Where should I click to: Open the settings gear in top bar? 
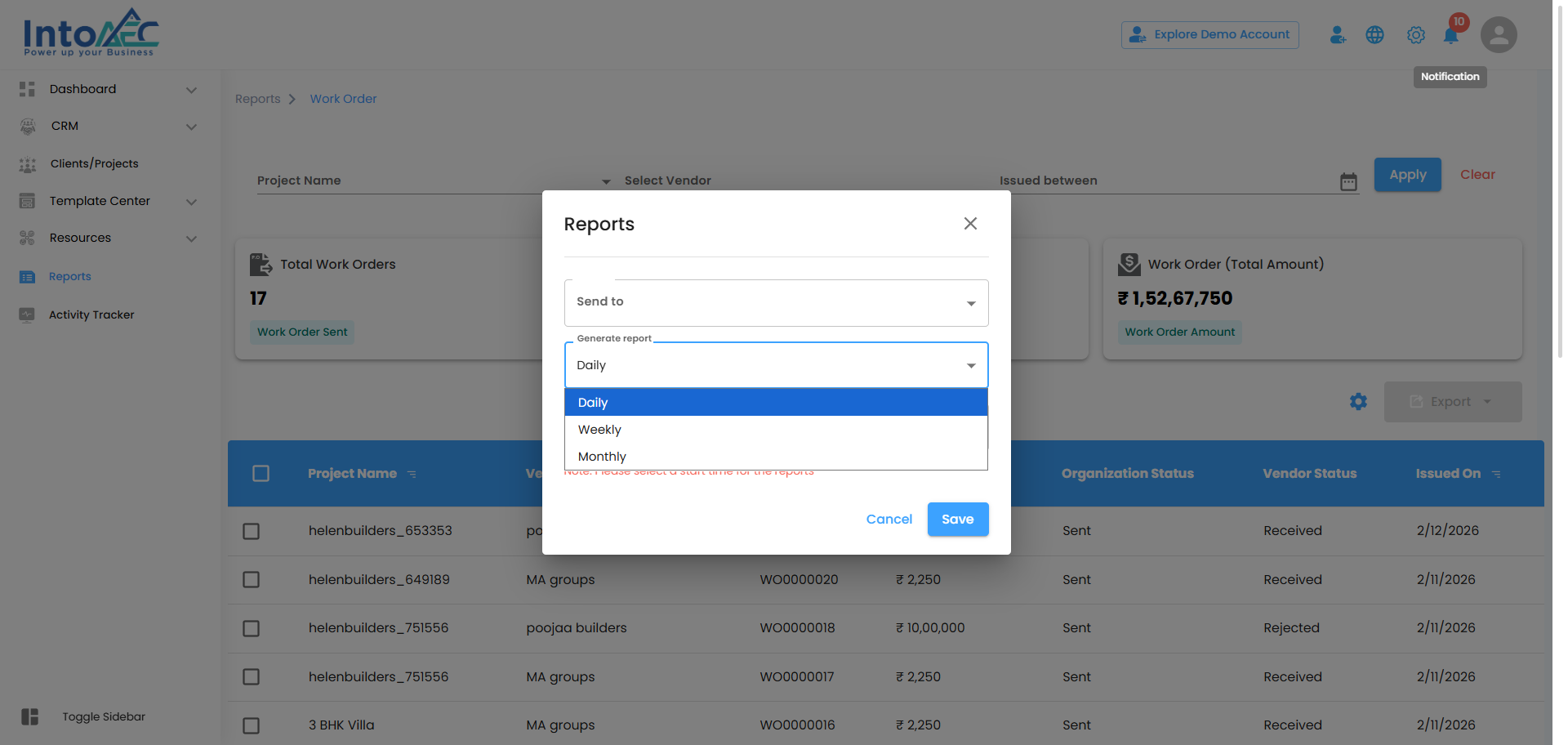1415,35
